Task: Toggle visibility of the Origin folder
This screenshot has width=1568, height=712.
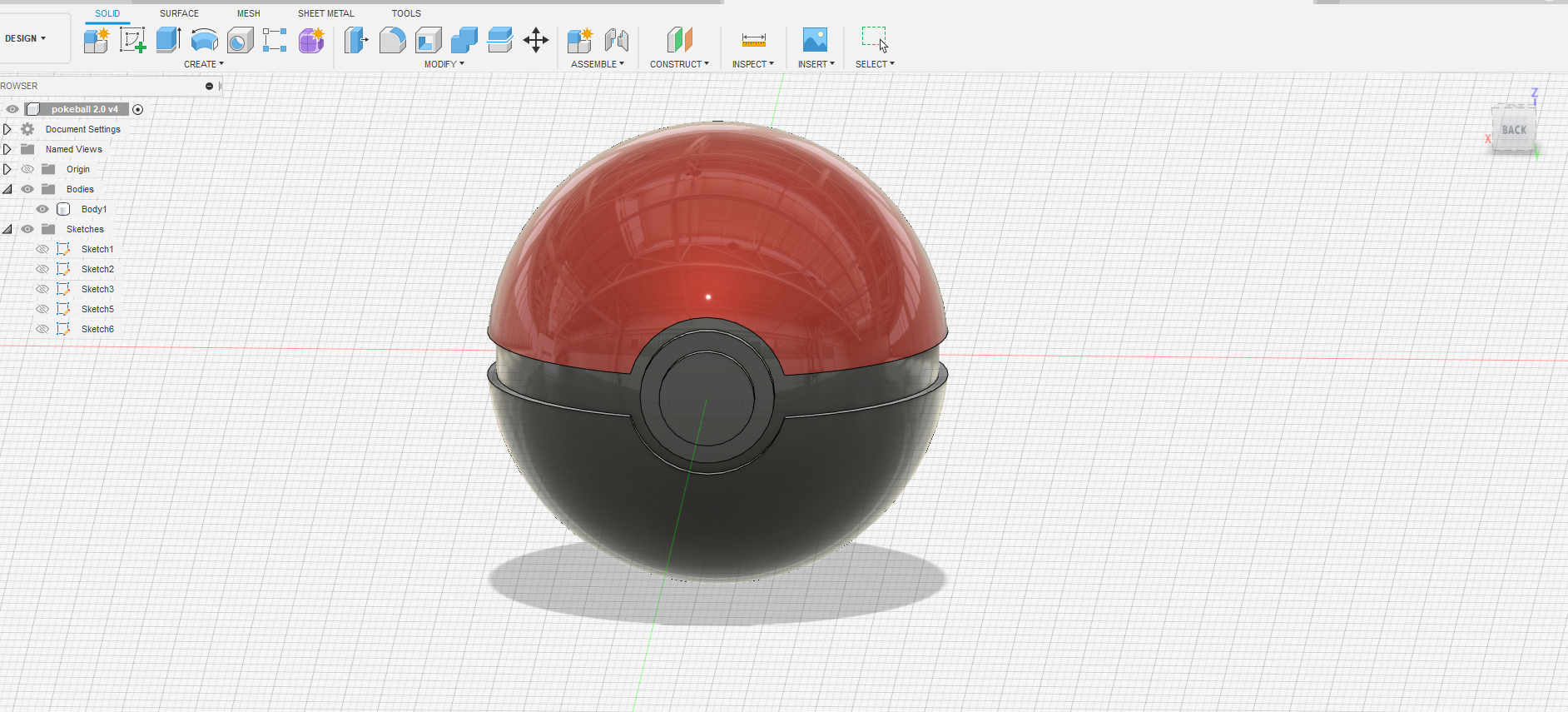Action: 27,169
